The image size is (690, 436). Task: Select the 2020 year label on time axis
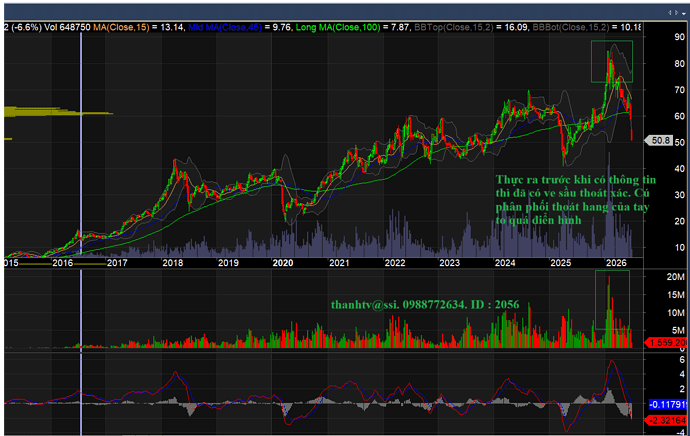(x=283, y=263)
